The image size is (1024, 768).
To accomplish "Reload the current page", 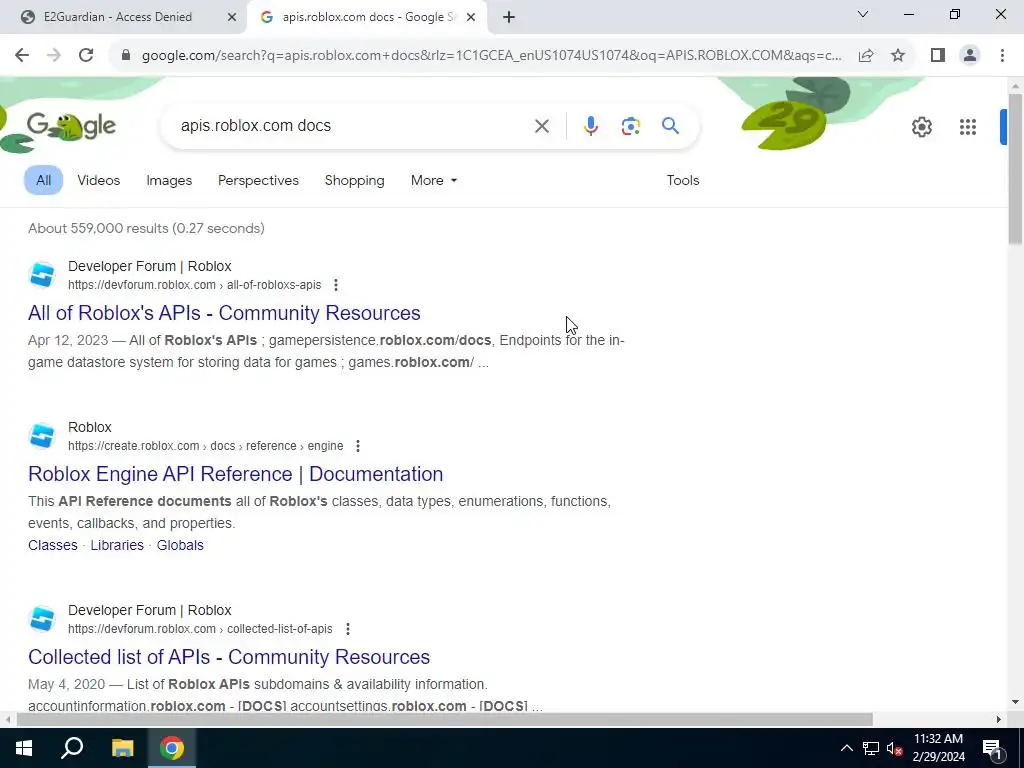I will pos(86,56).
